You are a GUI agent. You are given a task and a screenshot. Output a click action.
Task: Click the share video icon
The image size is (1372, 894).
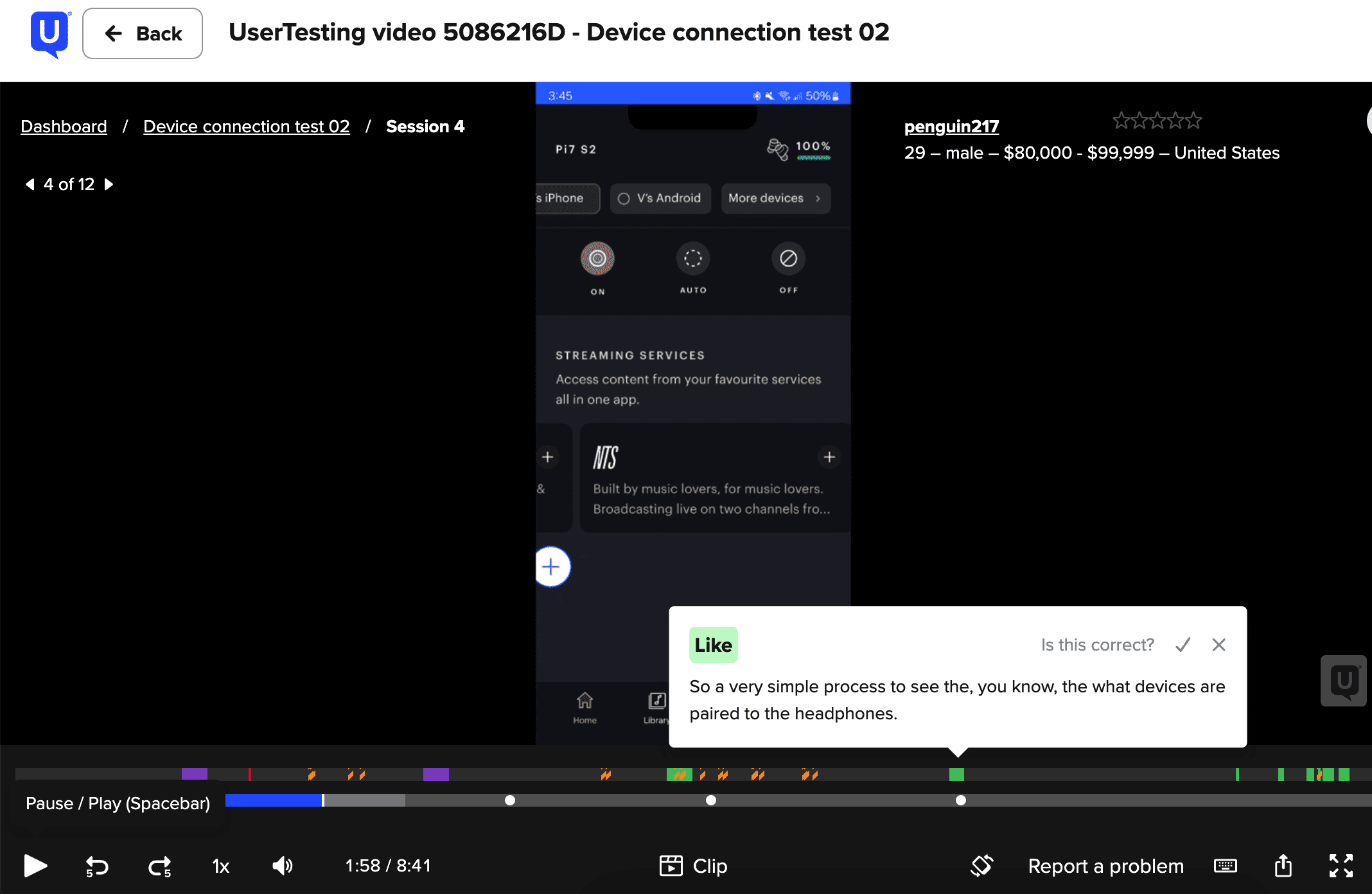1283,866
